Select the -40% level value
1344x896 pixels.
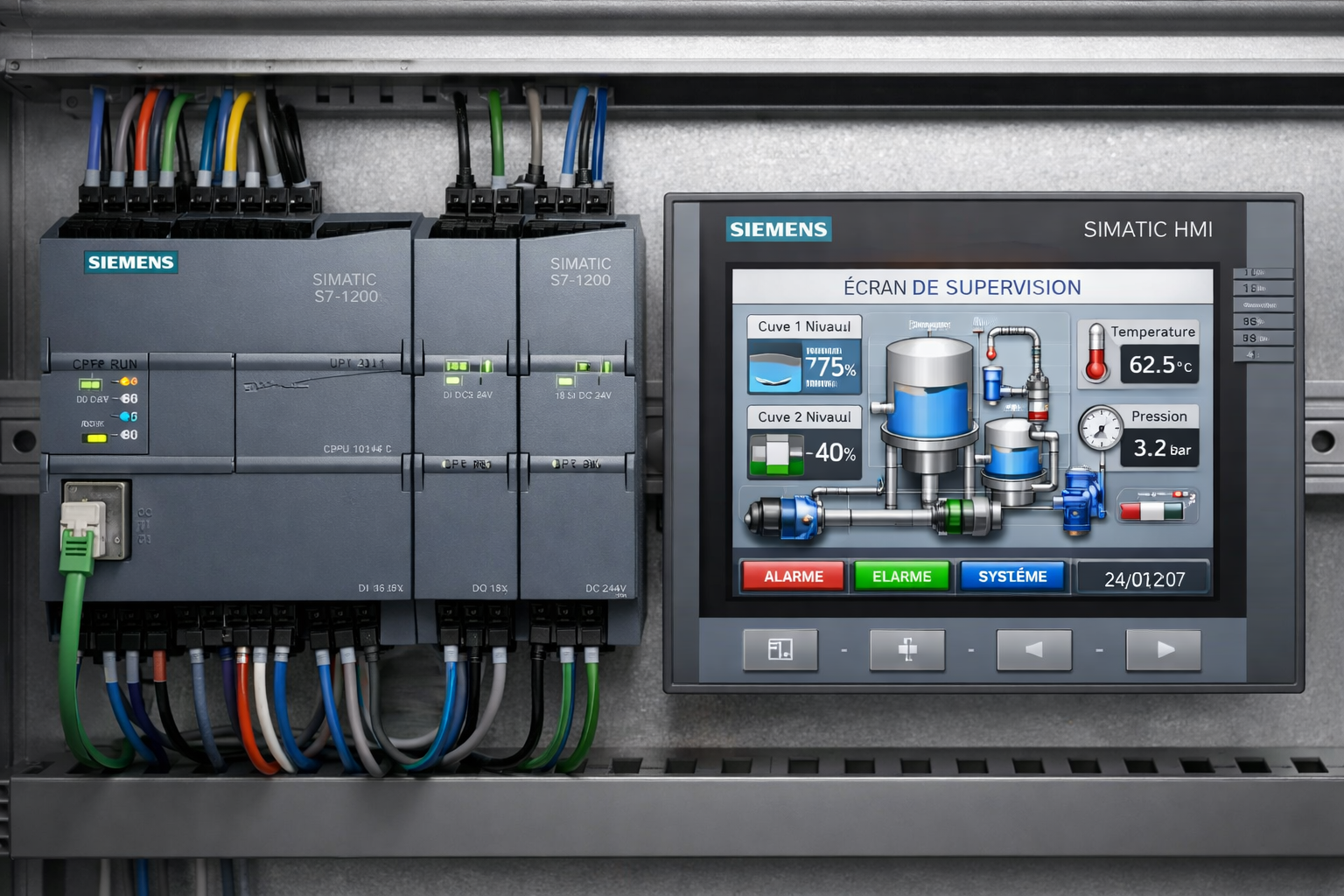pyautogui.click(x=831, y=453)
